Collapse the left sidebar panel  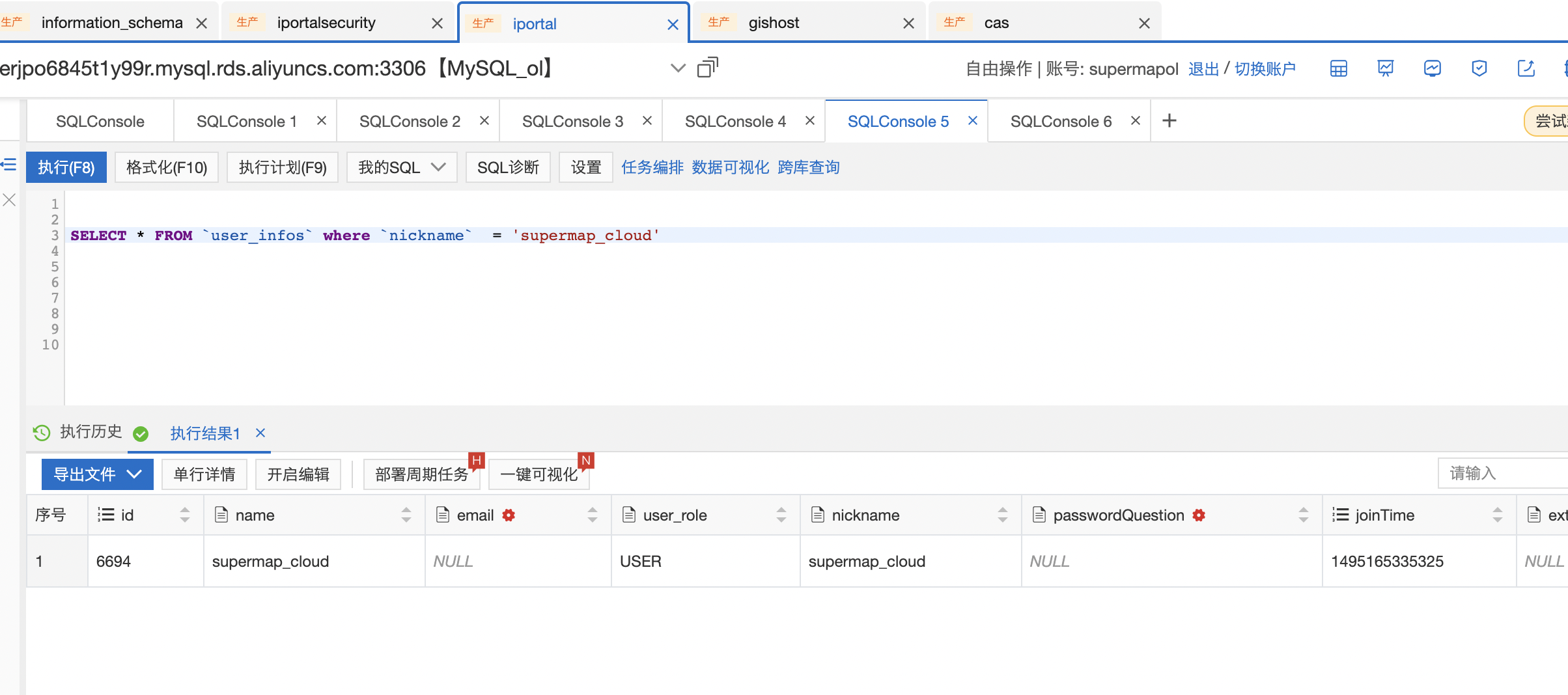[x=8, y=165]
